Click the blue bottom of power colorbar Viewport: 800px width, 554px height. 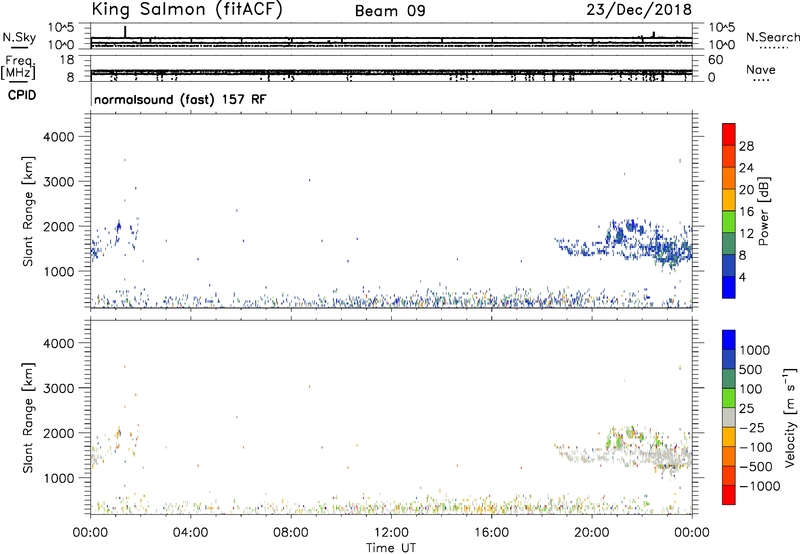click(729, 287)
